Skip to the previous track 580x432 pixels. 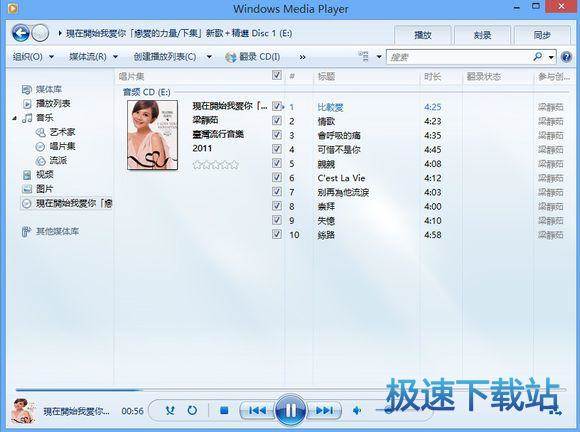coord(257,410)
